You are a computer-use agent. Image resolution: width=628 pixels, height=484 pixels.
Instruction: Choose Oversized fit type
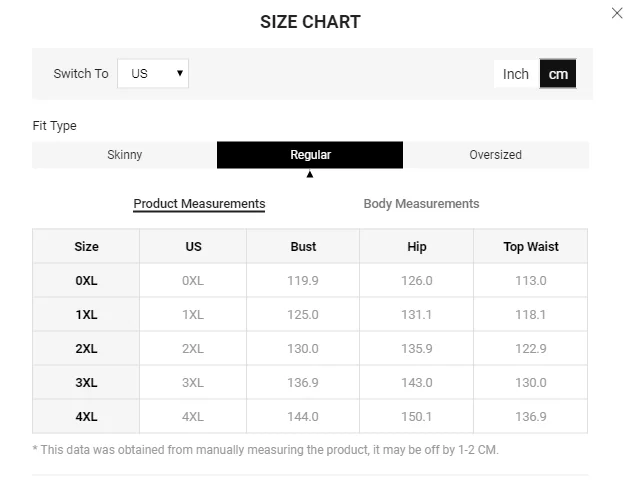coord(495,155)
